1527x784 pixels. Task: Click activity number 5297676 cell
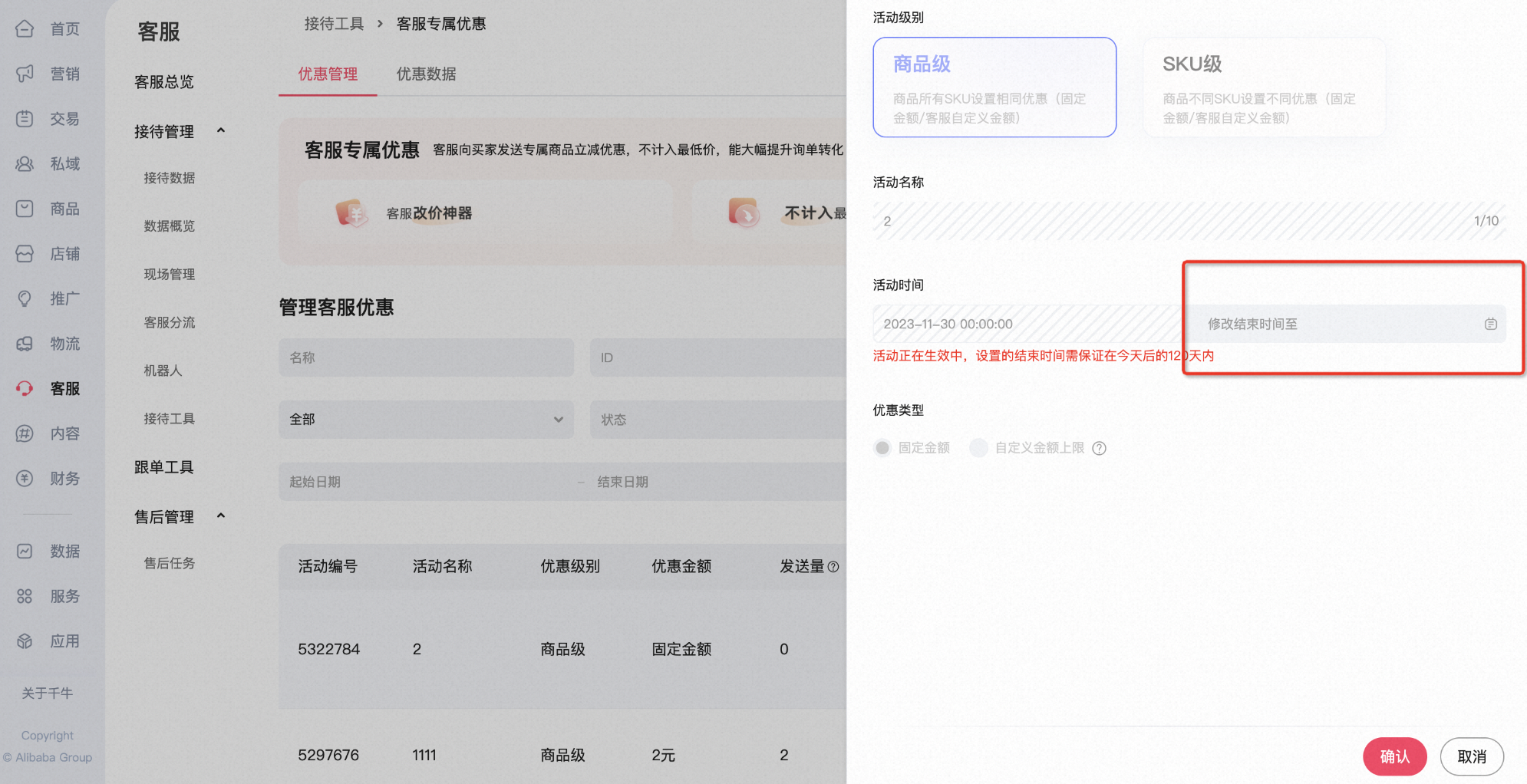point(328,756)
